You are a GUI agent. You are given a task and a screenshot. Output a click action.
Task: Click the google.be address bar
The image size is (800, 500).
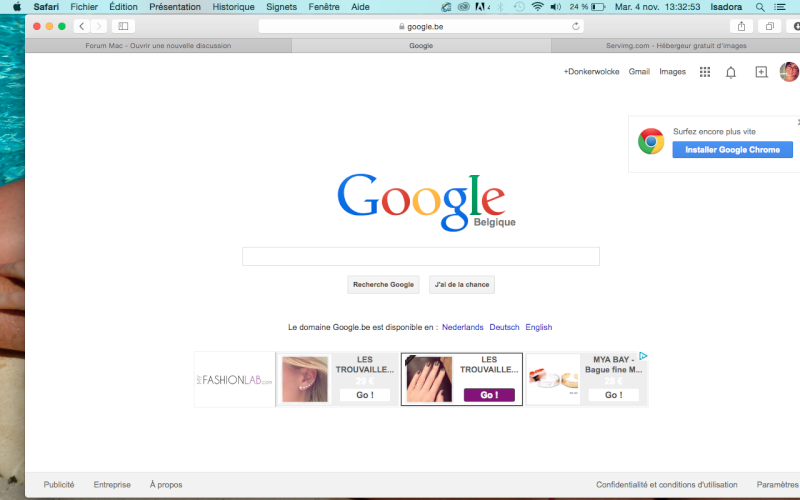pyautogui.click(x=421, y=27)
